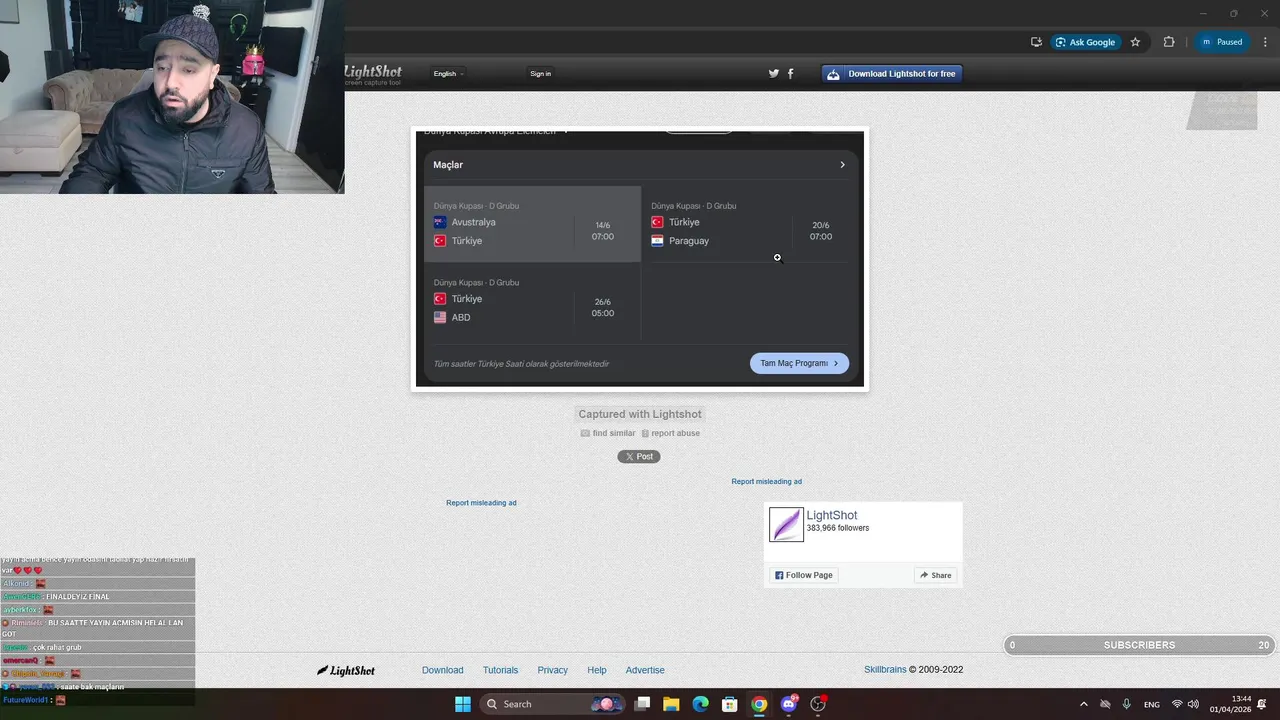1280x720 pixels.
Task: Open the Chrome extensions puzzle icon
Action: click(x=1169, y=42)
